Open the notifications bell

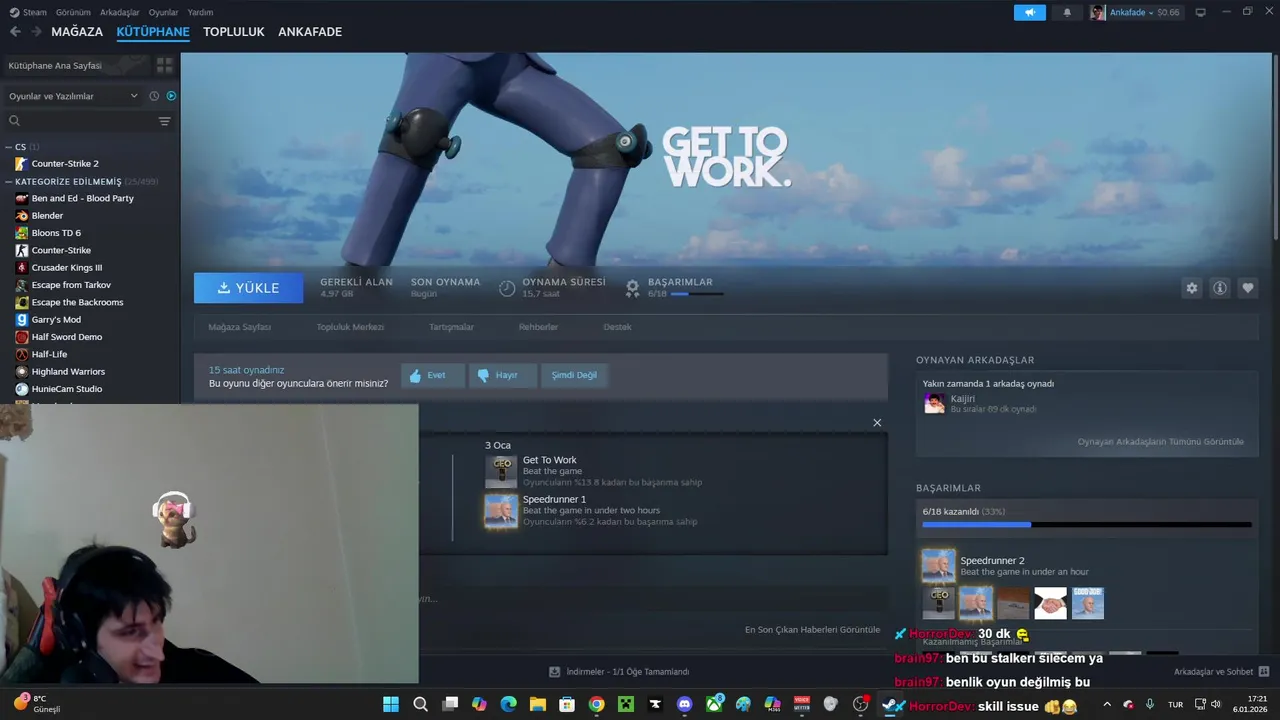(1067, 12)
